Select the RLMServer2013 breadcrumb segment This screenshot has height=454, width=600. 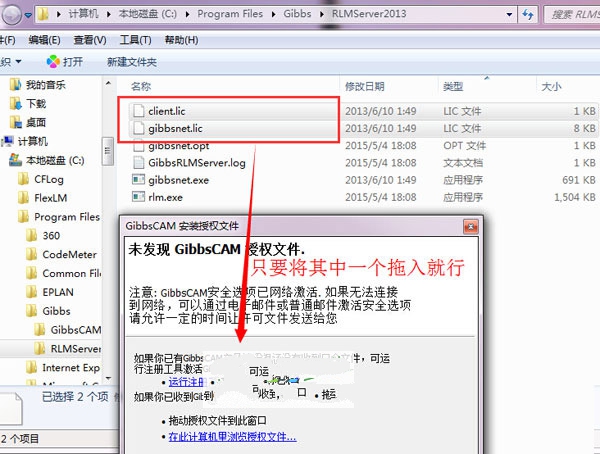coord(369,14)
